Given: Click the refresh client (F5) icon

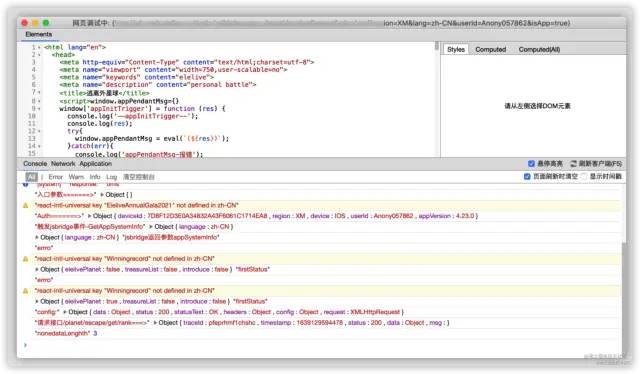Looking at the screenshot, I should (573, 164).
